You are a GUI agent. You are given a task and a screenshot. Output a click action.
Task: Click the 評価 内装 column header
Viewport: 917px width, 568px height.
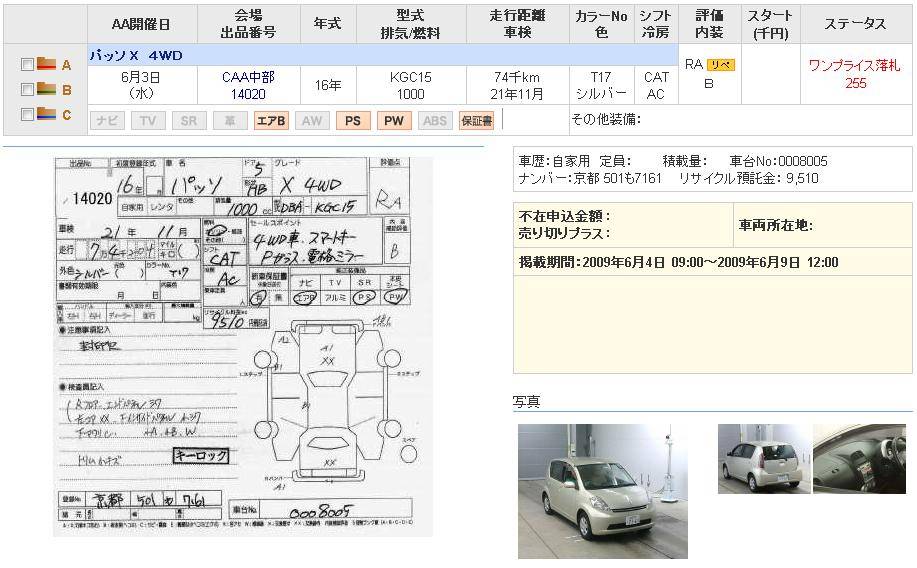(709, 25)
